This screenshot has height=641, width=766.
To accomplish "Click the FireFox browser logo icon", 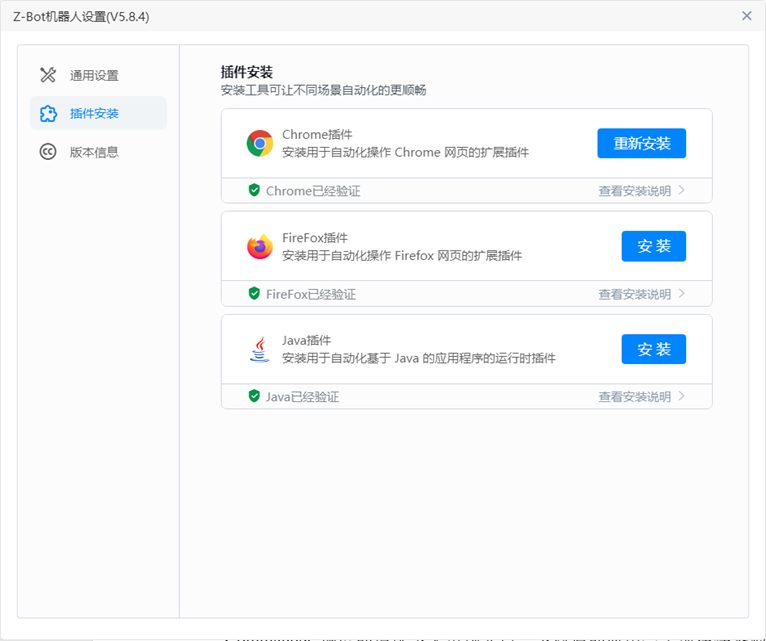I will 260,247.
